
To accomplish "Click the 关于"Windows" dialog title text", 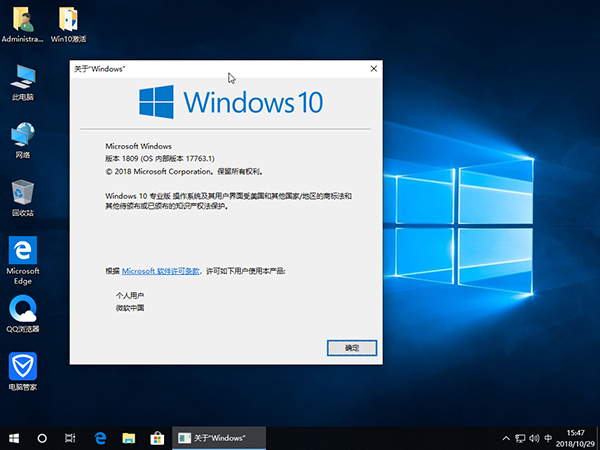I will pos(99,69).
